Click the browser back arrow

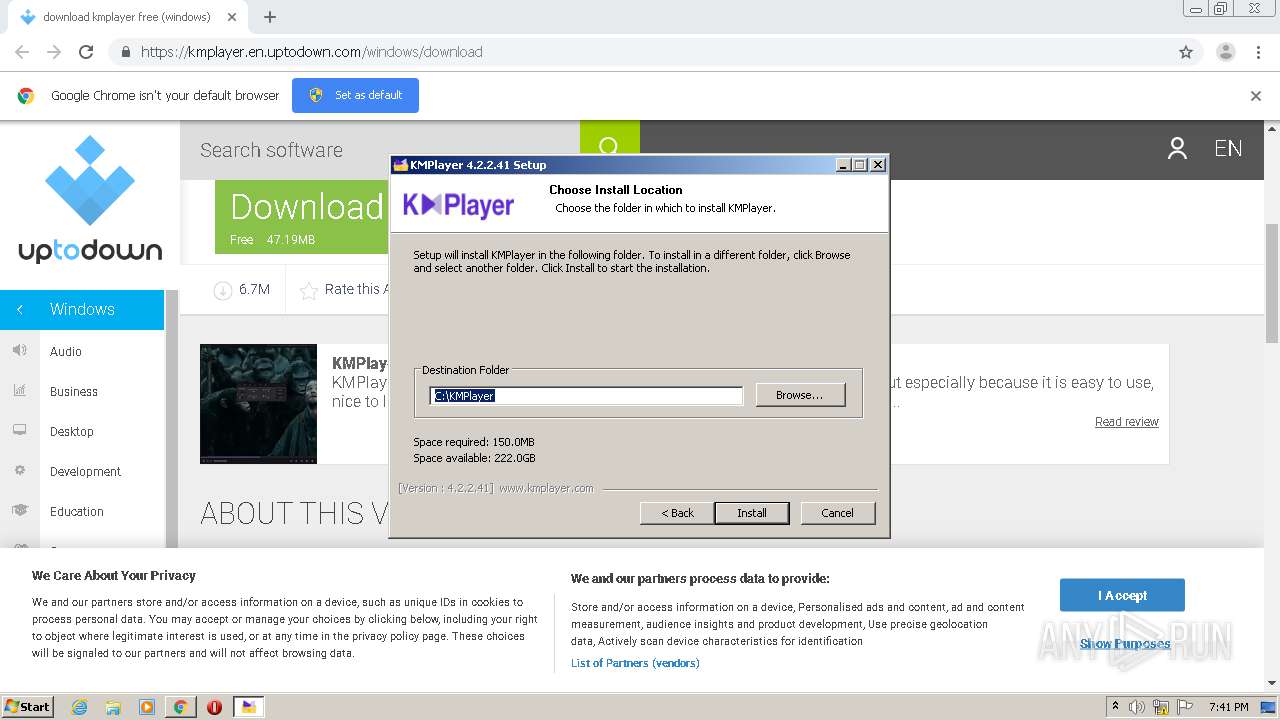(x=22, y=52)
